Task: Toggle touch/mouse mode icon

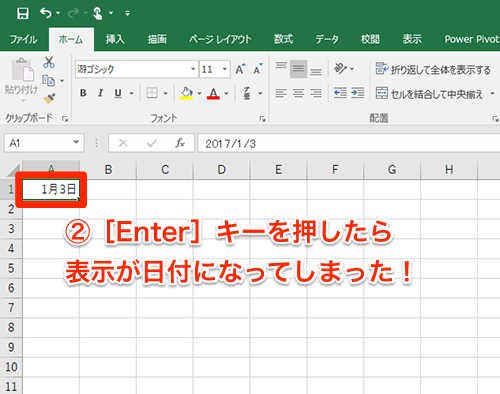Action: pos(98,13)
